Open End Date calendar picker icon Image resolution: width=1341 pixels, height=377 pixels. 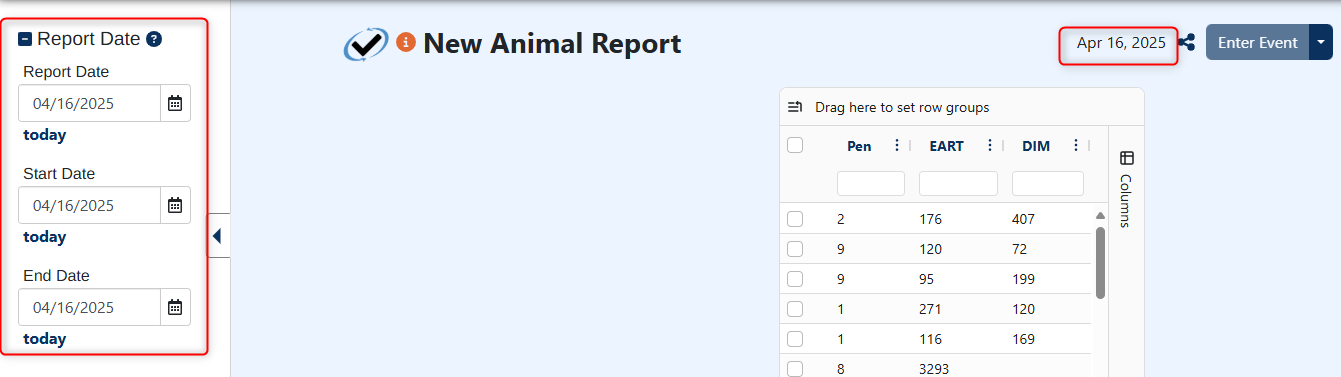[x=175, y=307]
